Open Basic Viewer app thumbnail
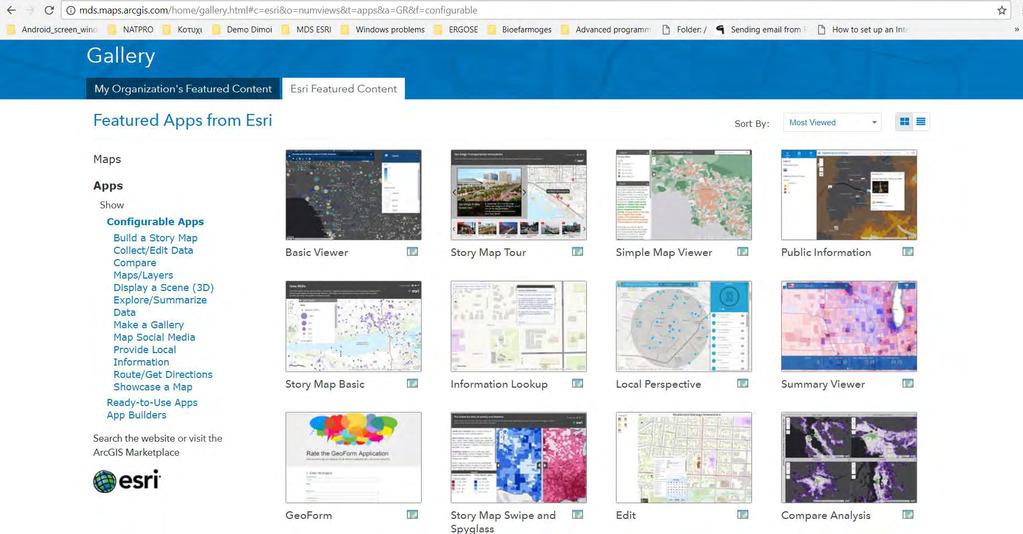 pos(353,195)
